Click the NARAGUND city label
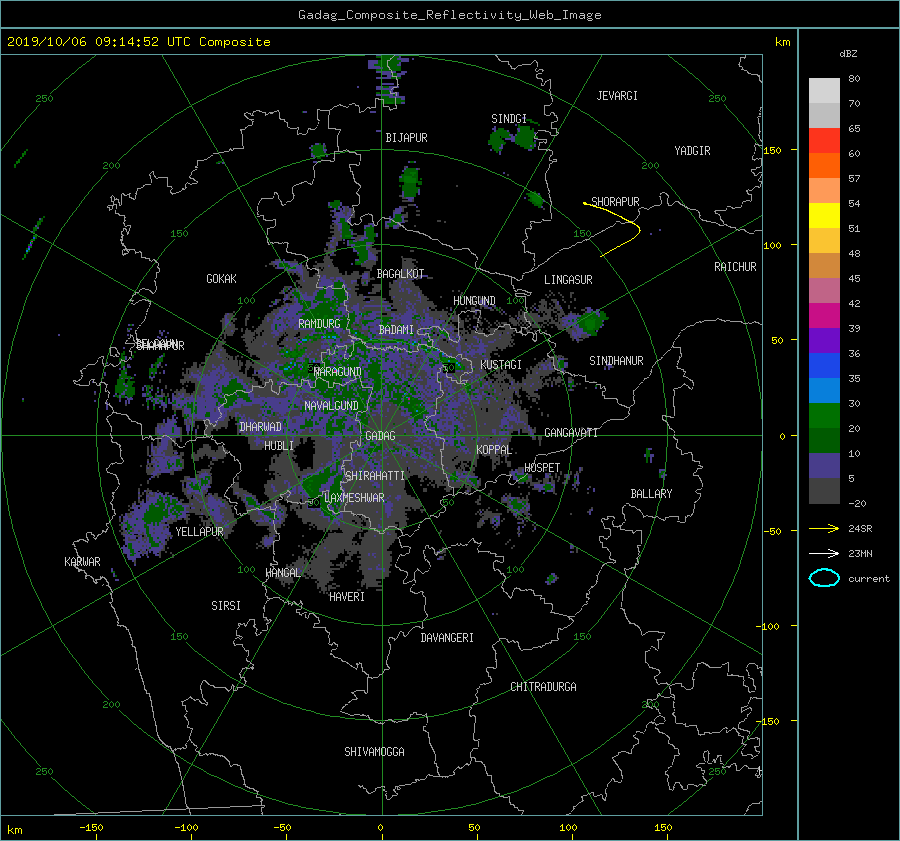 point(338,372)
